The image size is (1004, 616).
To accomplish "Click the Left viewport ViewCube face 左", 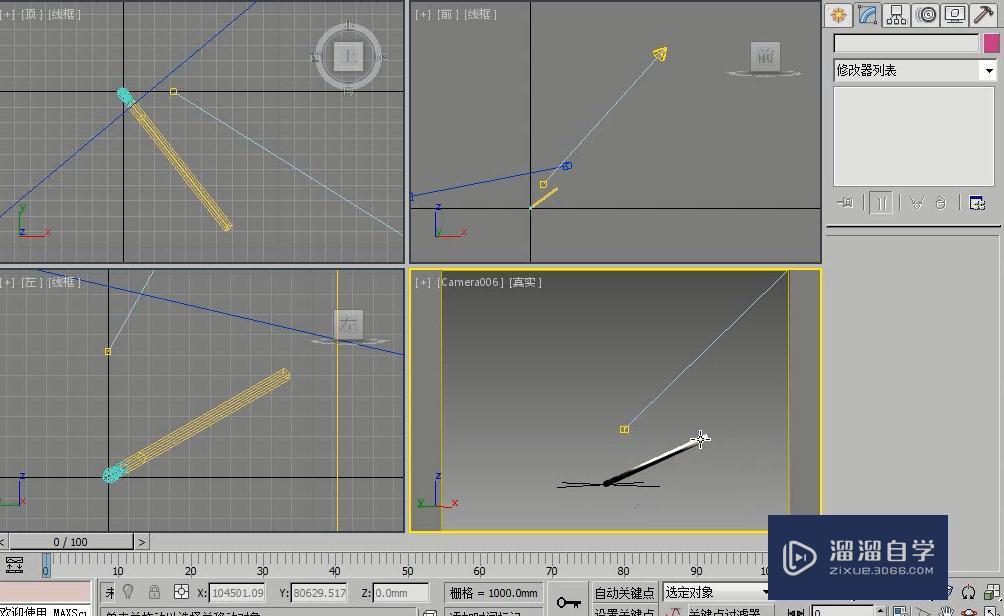I will (x=348, y=325).
